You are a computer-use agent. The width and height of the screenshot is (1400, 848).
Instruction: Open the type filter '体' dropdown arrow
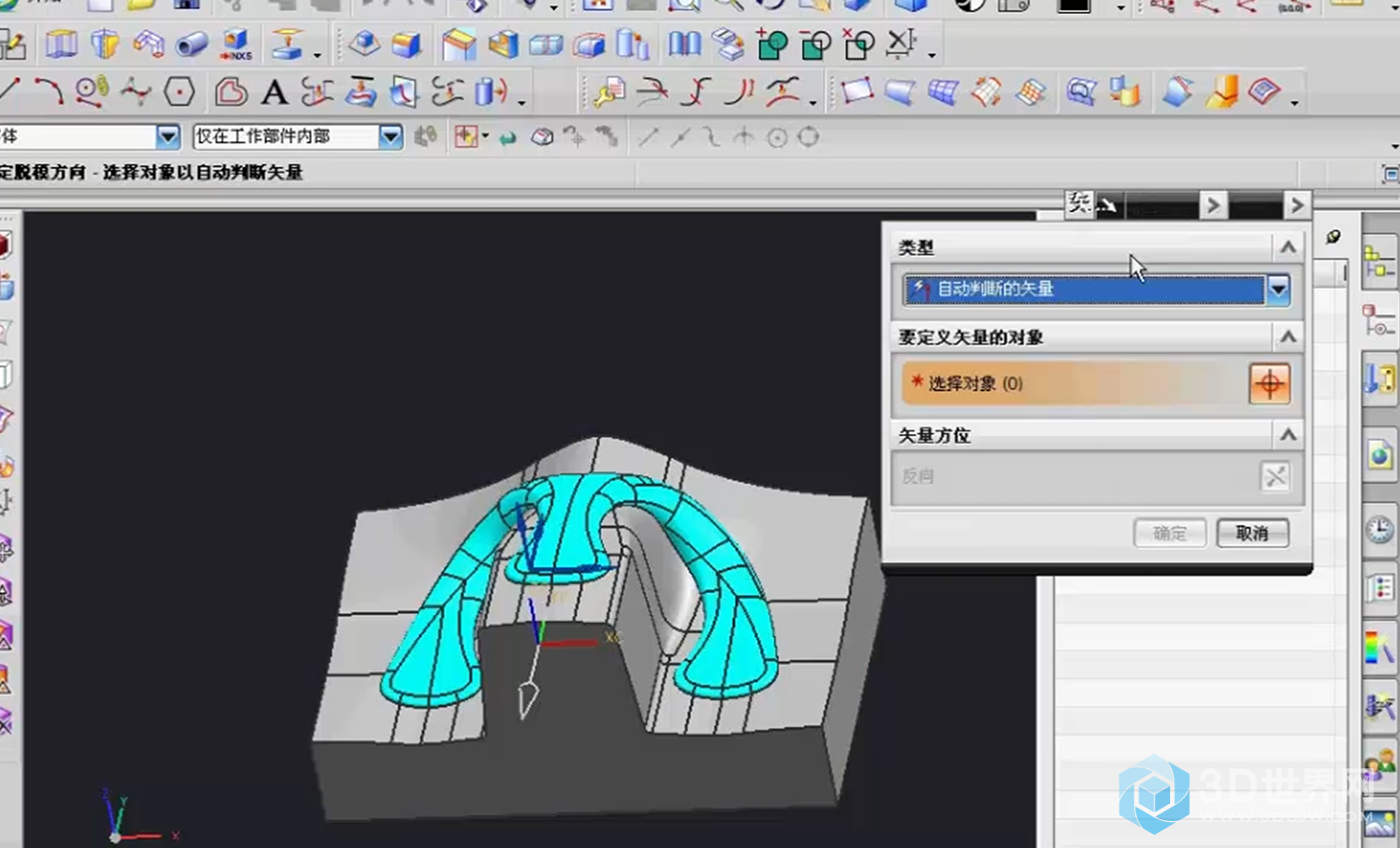[x=167, y=136]
